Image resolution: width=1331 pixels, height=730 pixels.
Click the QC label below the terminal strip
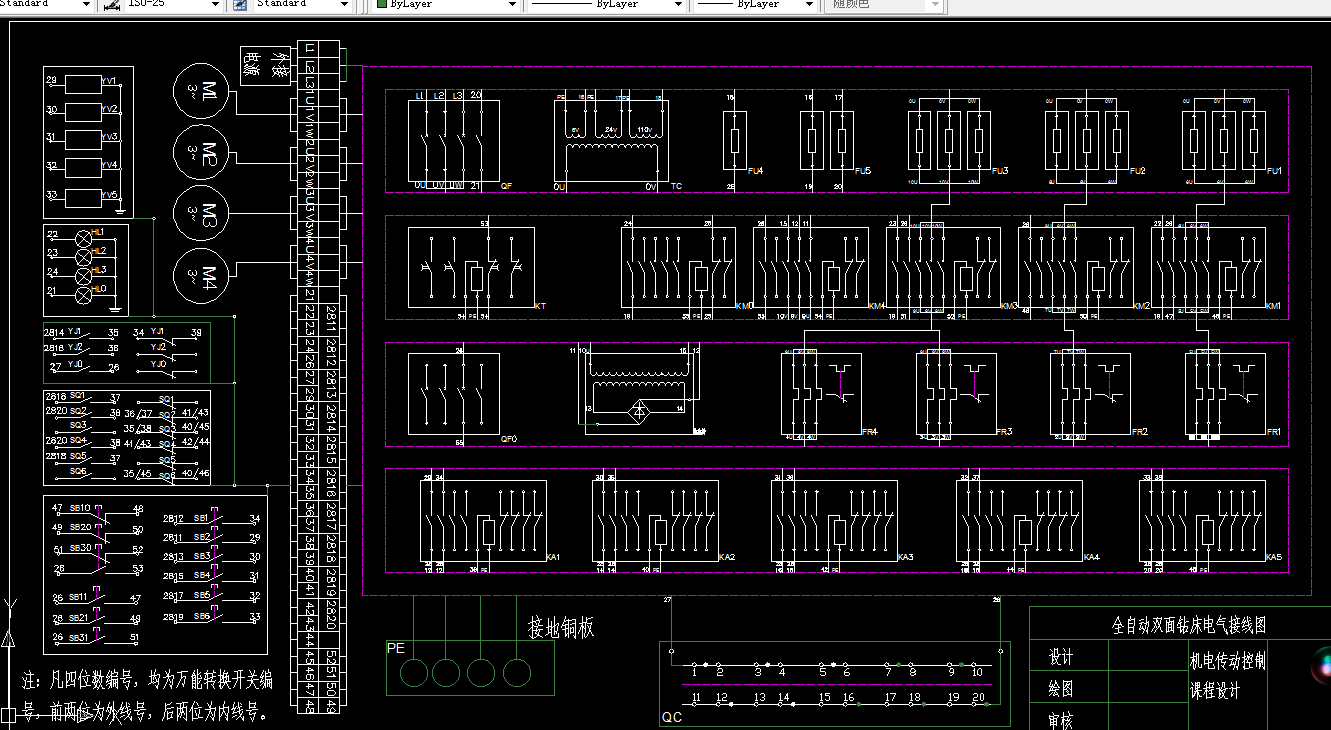click(x=670, y=717)
